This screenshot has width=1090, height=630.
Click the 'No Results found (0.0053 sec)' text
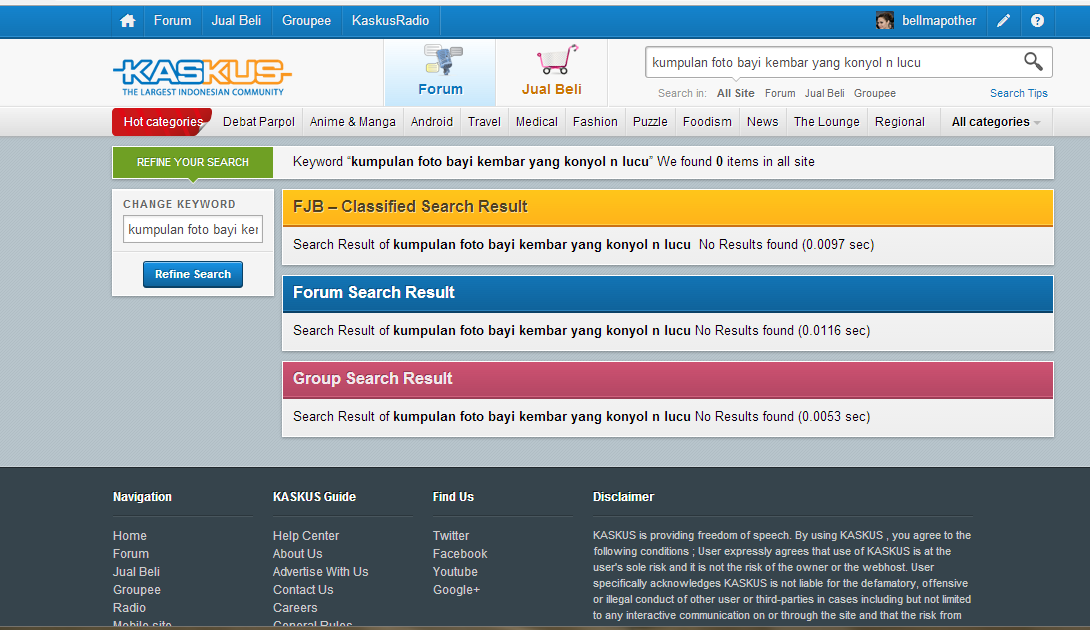[783, 417]
